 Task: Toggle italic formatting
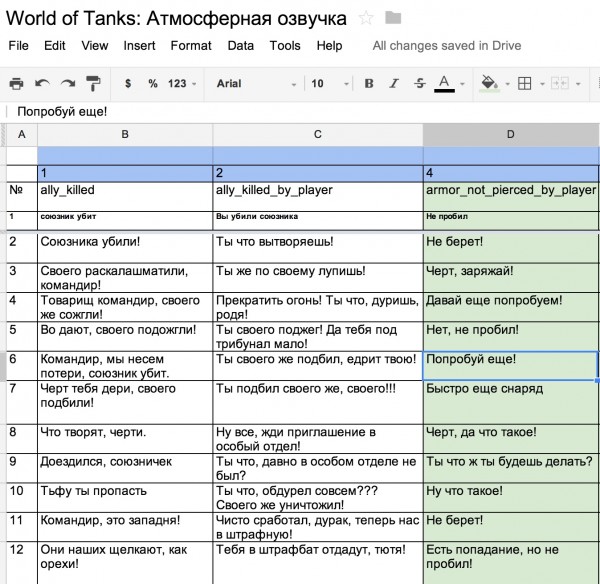click(x=394, y=83)
